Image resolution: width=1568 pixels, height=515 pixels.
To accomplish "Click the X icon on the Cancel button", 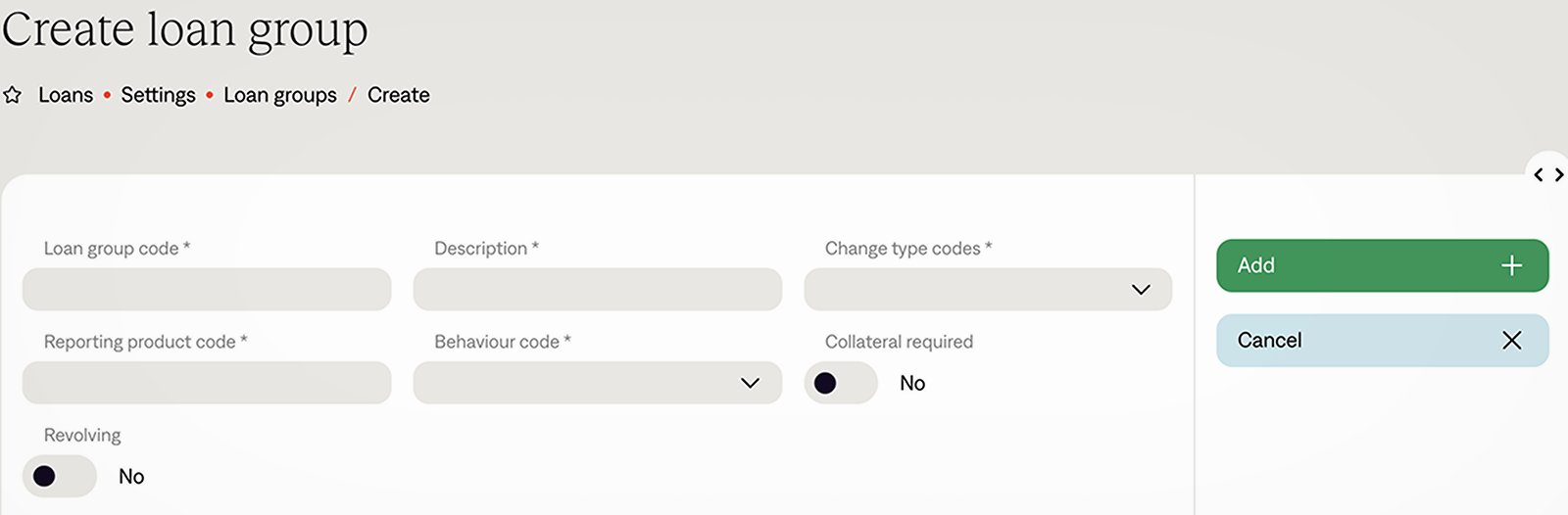I will point(1511,340).
